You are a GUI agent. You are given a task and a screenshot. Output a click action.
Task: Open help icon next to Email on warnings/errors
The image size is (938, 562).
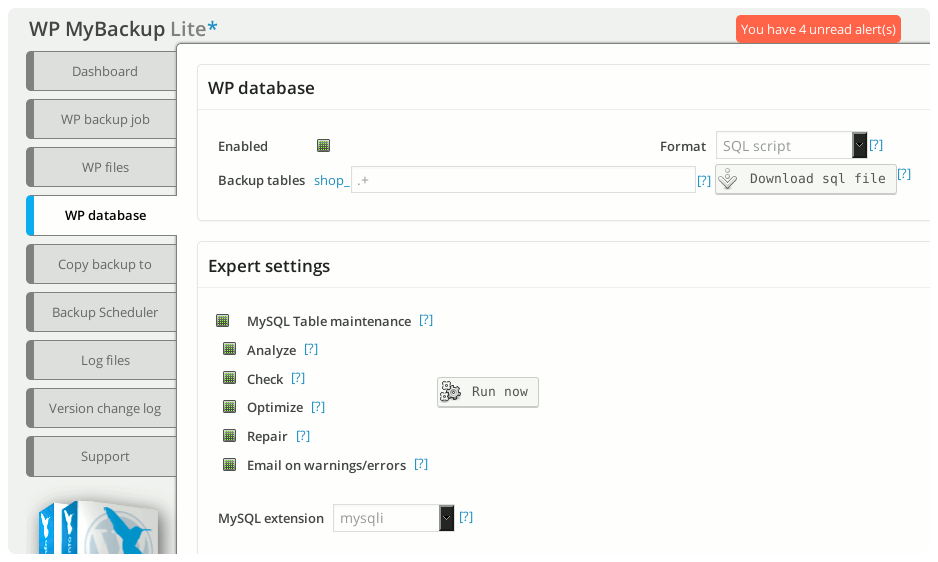click(x=421, y=464)
